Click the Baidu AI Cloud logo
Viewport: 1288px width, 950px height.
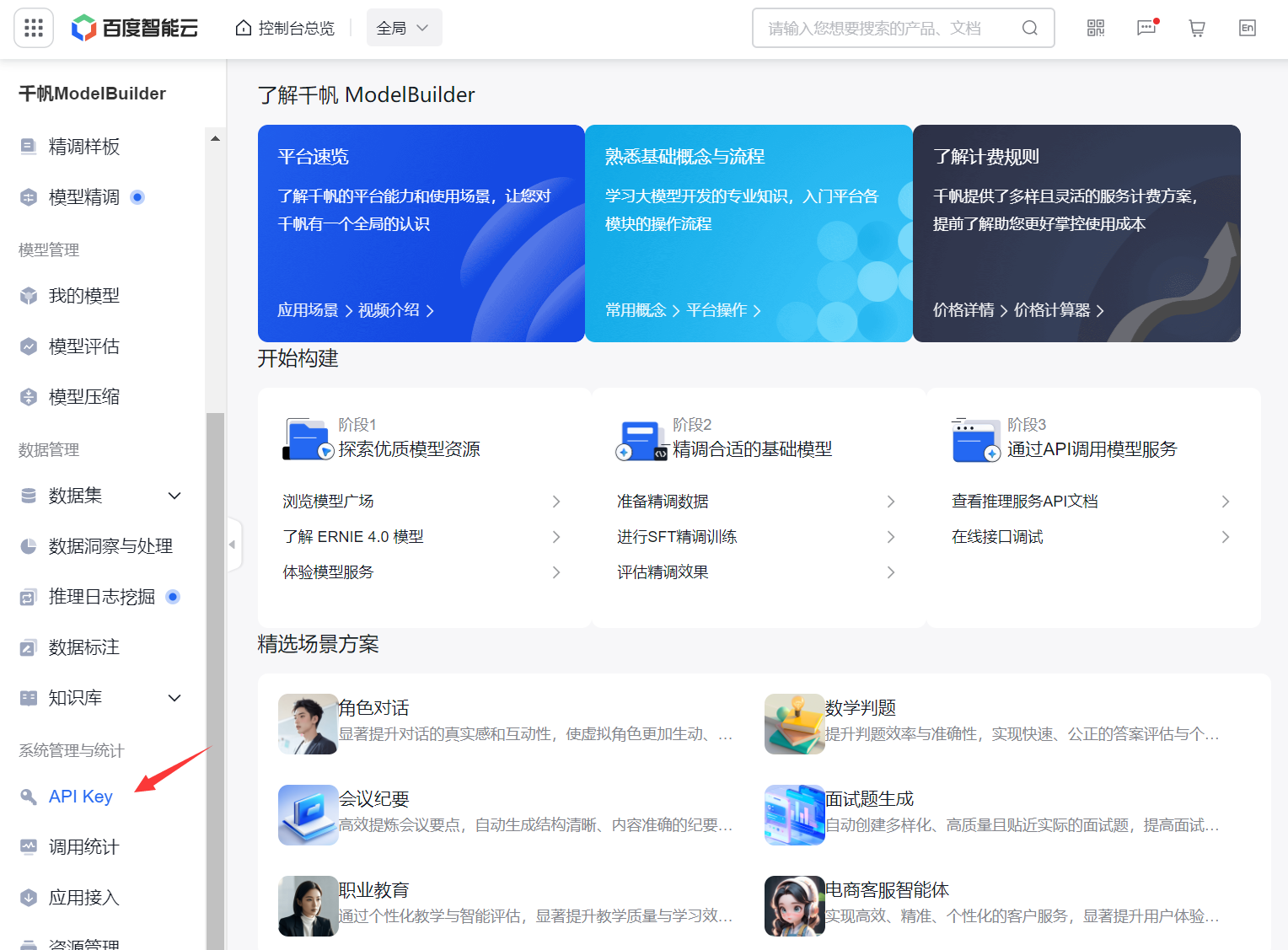coord(135,28)
